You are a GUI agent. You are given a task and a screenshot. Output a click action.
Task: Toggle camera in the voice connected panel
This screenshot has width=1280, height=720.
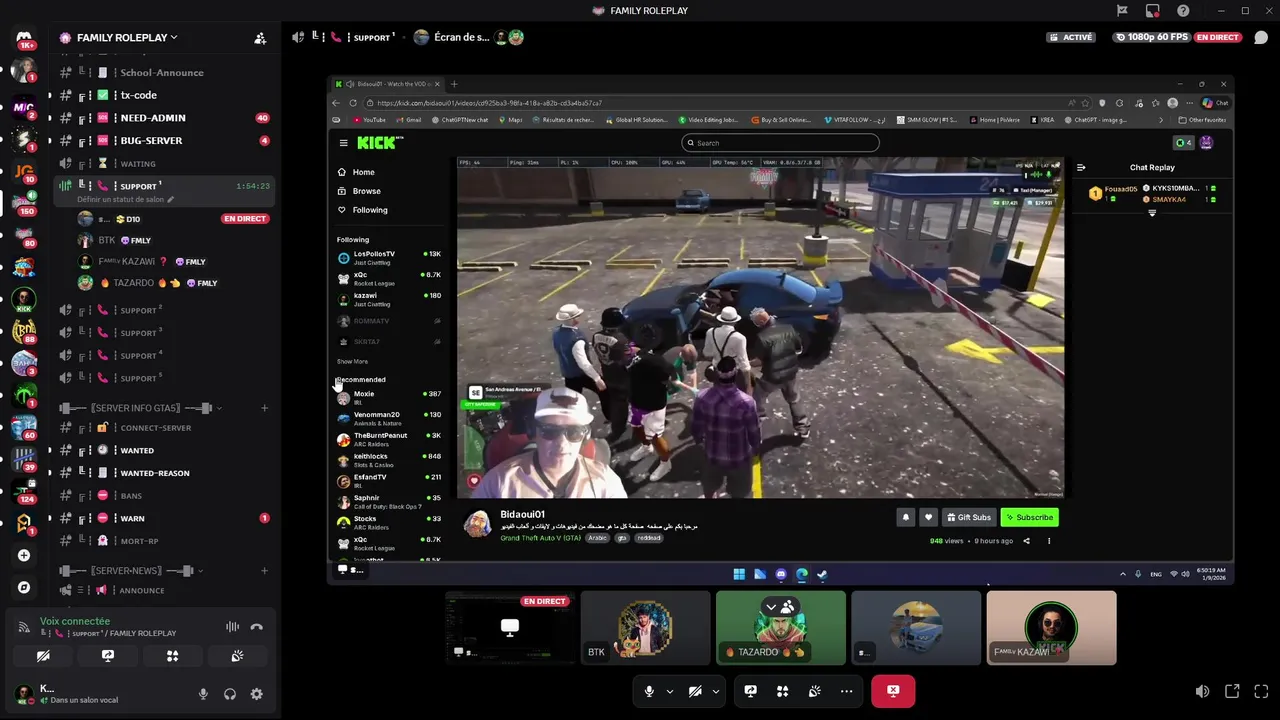[x=43, y=656]
